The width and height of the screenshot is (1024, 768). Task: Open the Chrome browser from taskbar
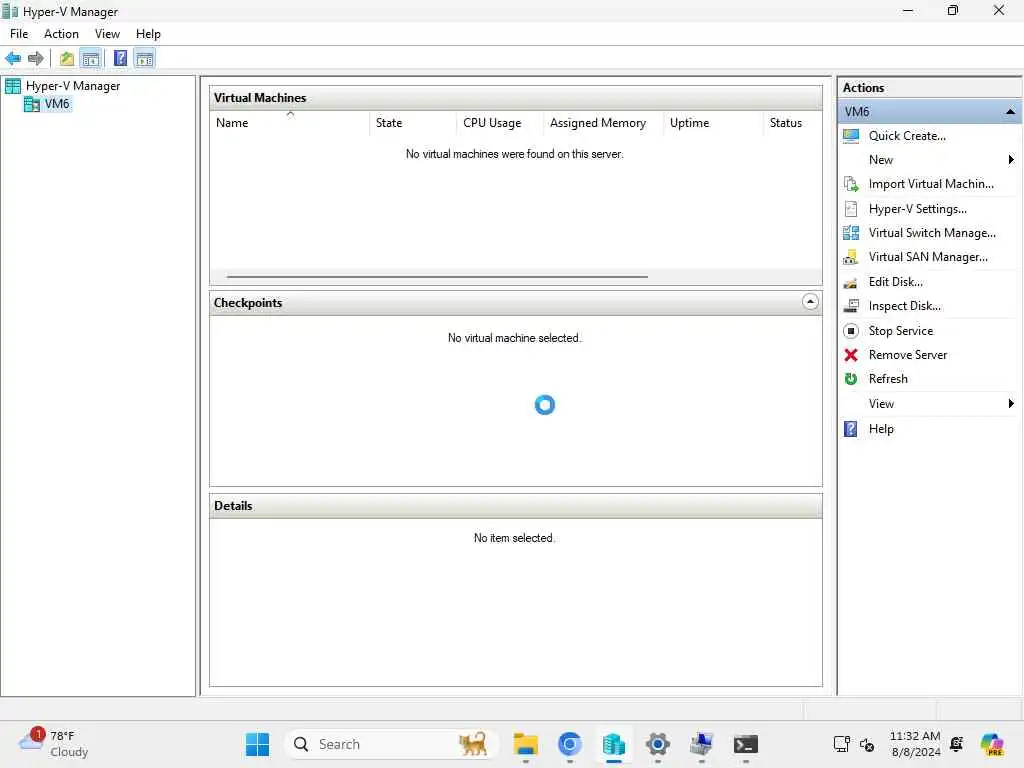point(569,744)
